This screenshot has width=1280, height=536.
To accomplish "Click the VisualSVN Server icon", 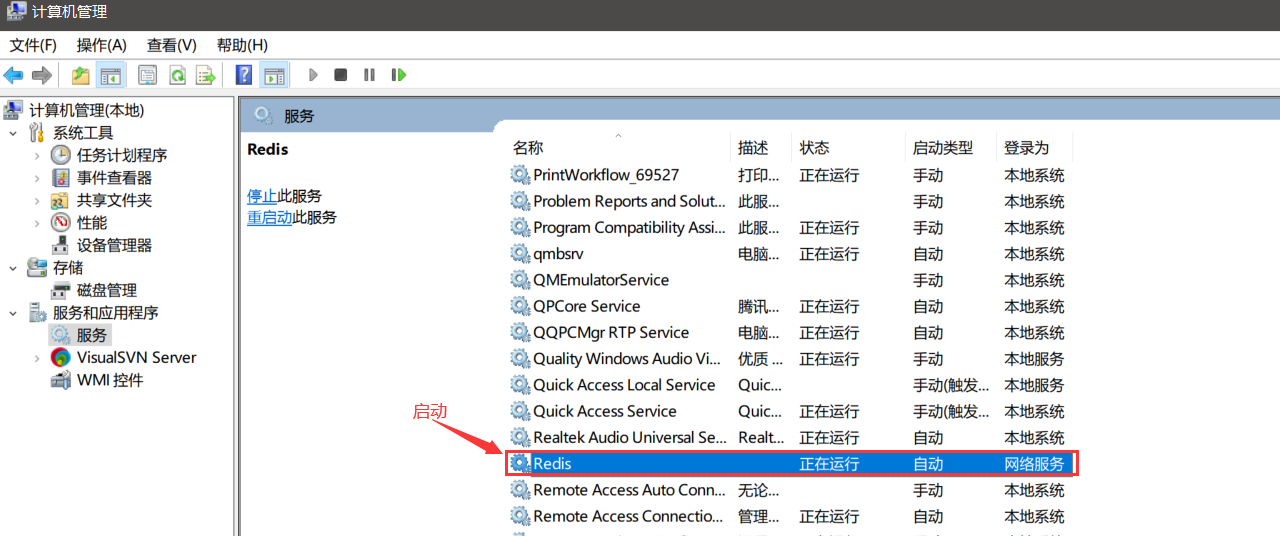I will point(61,358).
